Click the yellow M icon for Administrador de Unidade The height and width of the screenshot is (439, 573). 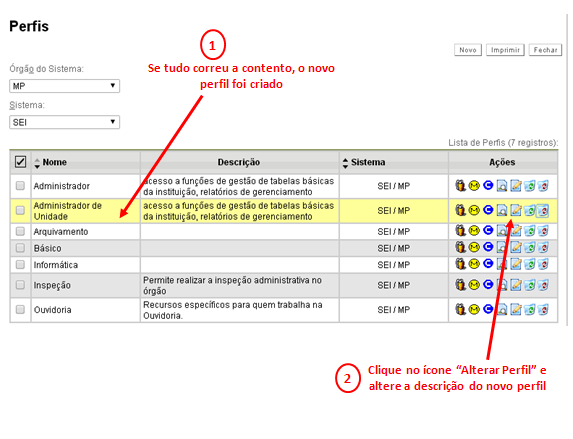(474, 210)
